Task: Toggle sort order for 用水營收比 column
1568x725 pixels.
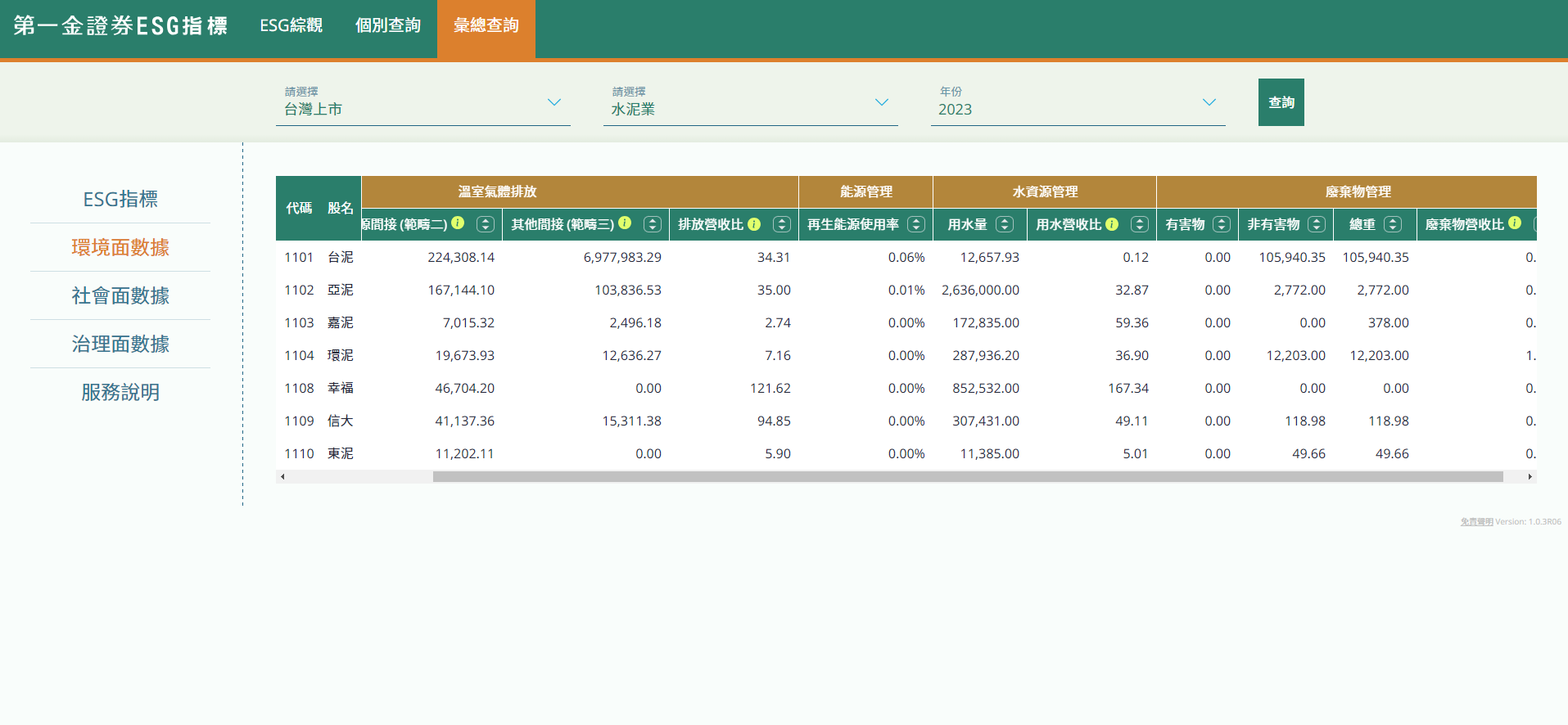Action: 1139,224
